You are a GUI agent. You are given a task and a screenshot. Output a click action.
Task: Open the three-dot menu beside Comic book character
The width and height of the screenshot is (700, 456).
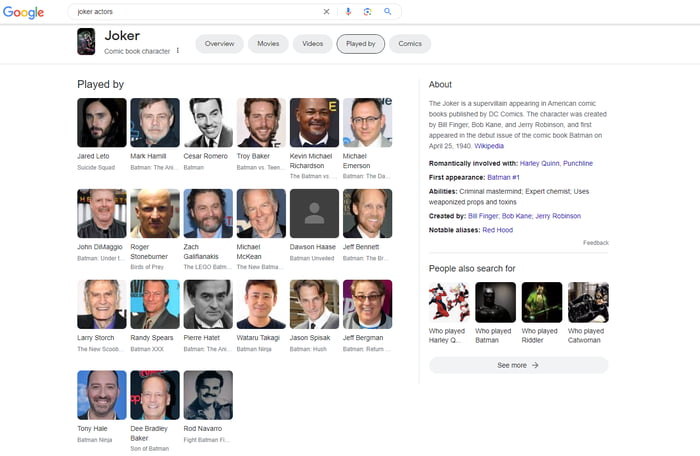point(178,50)
